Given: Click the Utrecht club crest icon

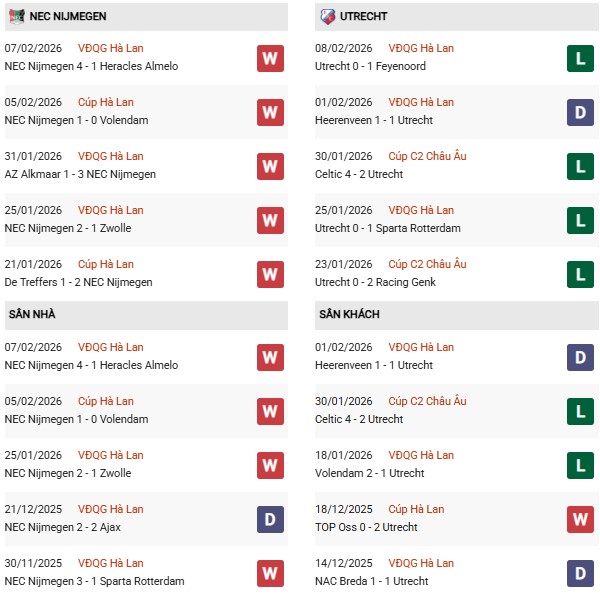Looking at the screenshot, I should tap(327, 16).
